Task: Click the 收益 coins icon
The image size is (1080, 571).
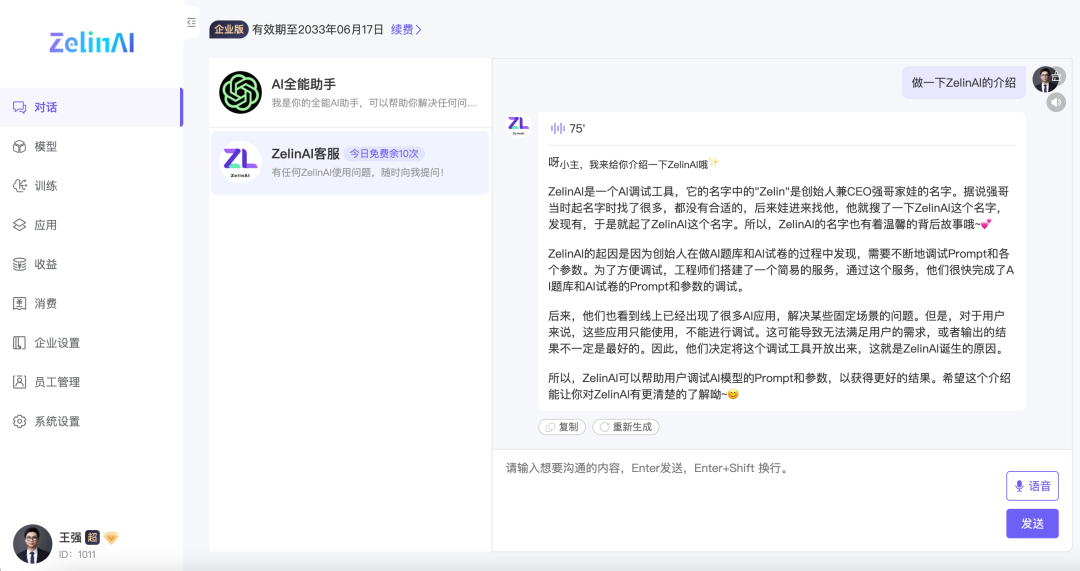Action: [x=19, y=264]
